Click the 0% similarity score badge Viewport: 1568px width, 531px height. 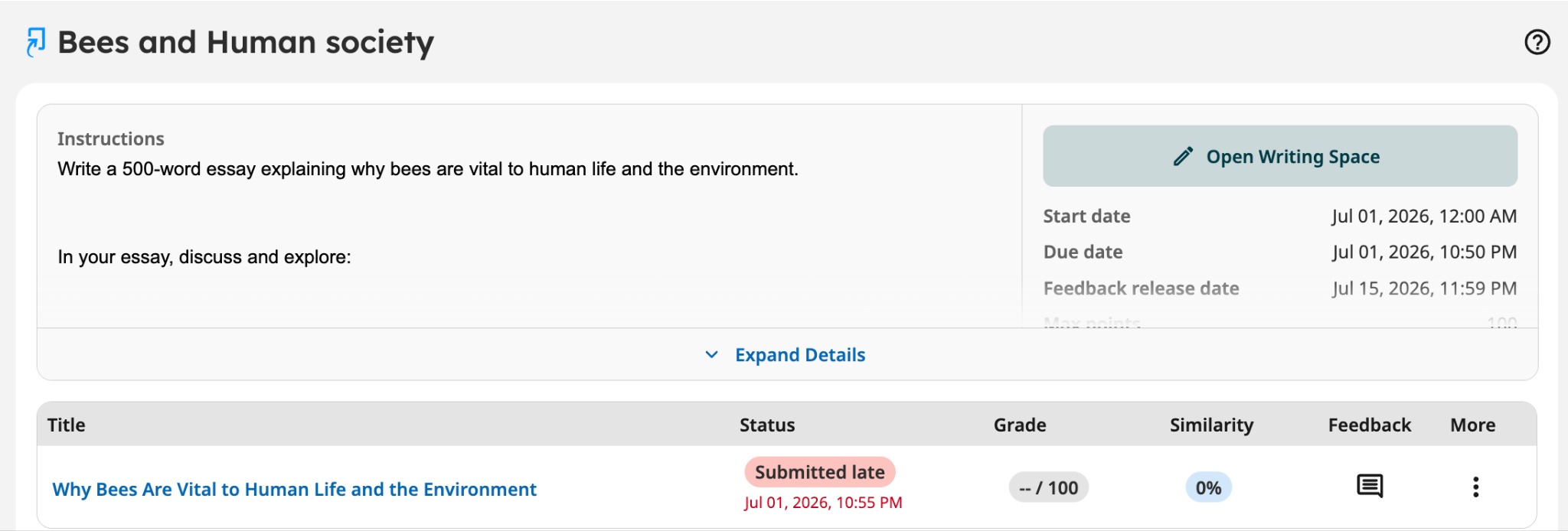[1208, 487]
